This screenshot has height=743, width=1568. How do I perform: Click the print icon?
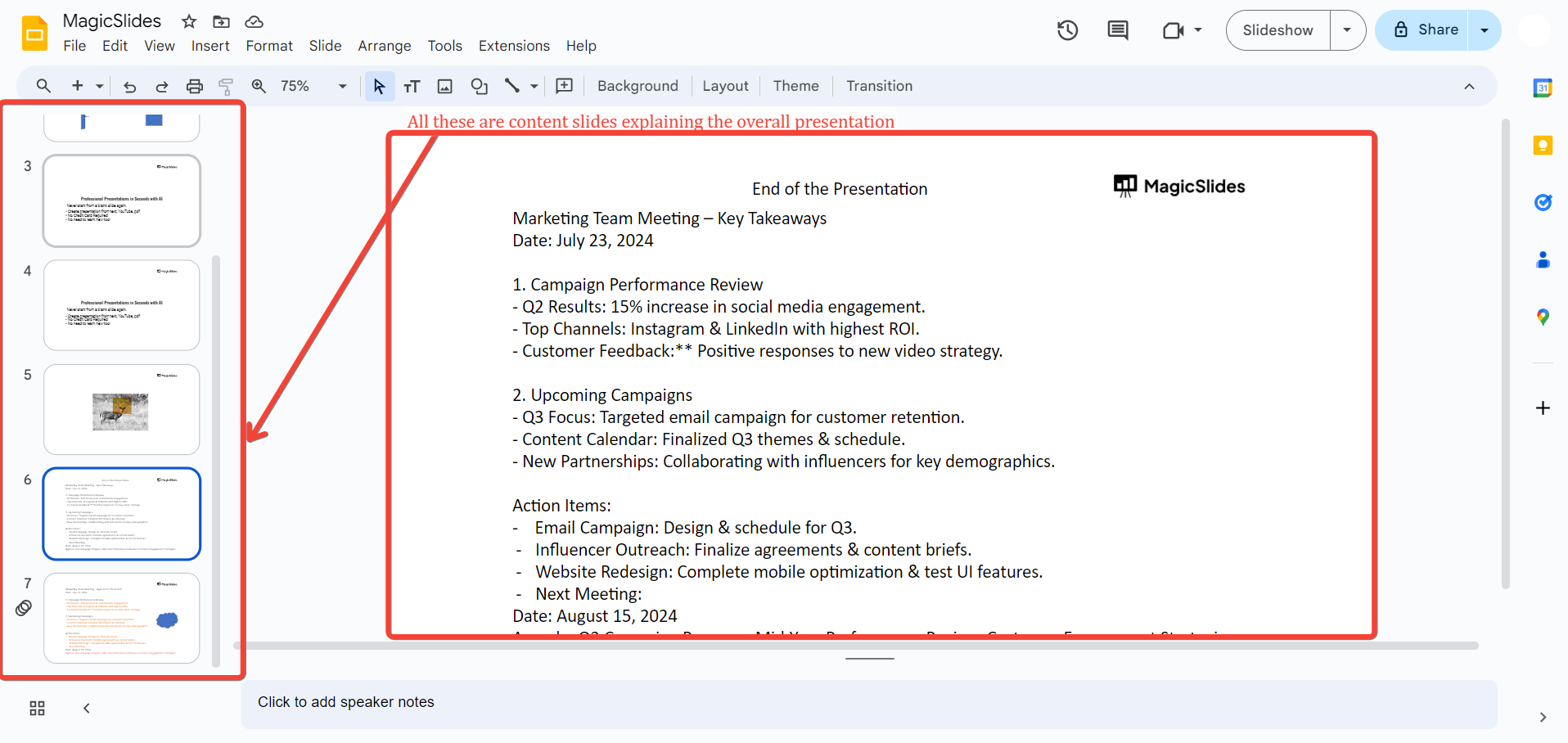click(x=194, y=86)
